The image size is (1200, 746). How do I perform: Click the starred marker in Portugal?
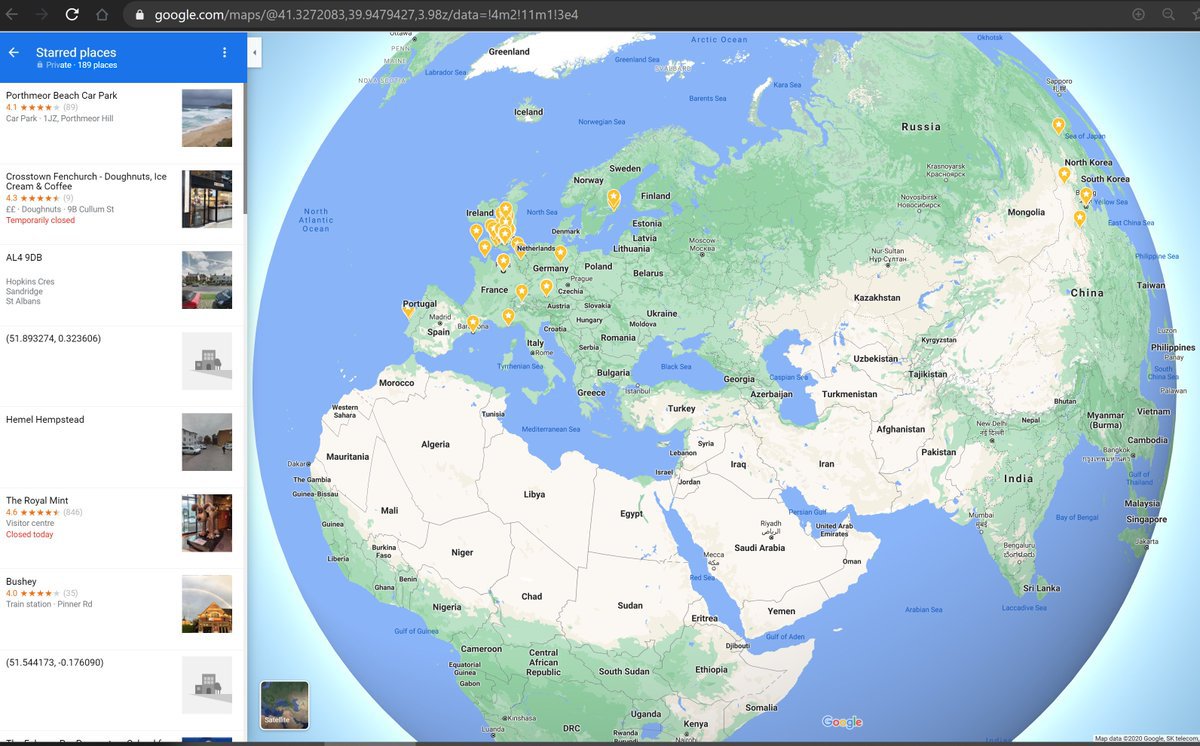[408, 309]
